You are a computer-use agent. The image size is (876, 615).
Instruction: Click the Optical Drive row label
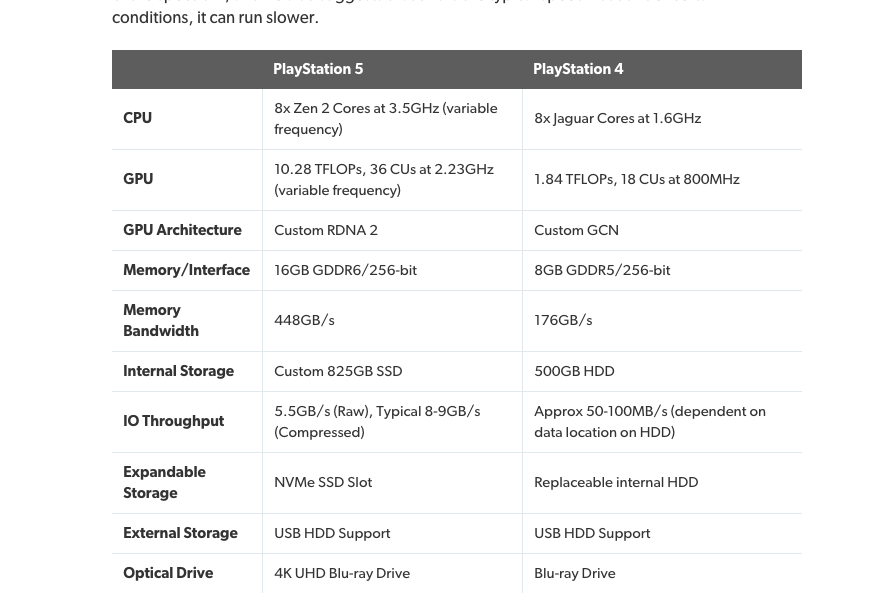[168, 573]
